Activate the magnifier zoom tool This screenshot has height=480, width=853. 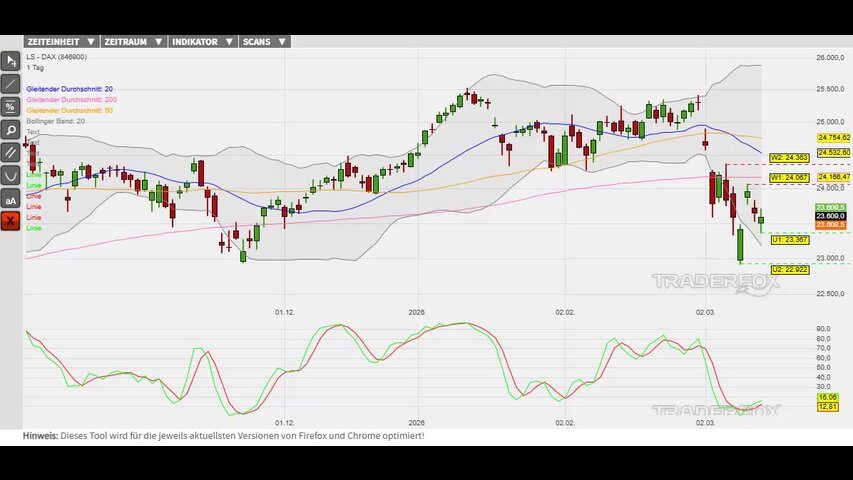pos(10,130)
